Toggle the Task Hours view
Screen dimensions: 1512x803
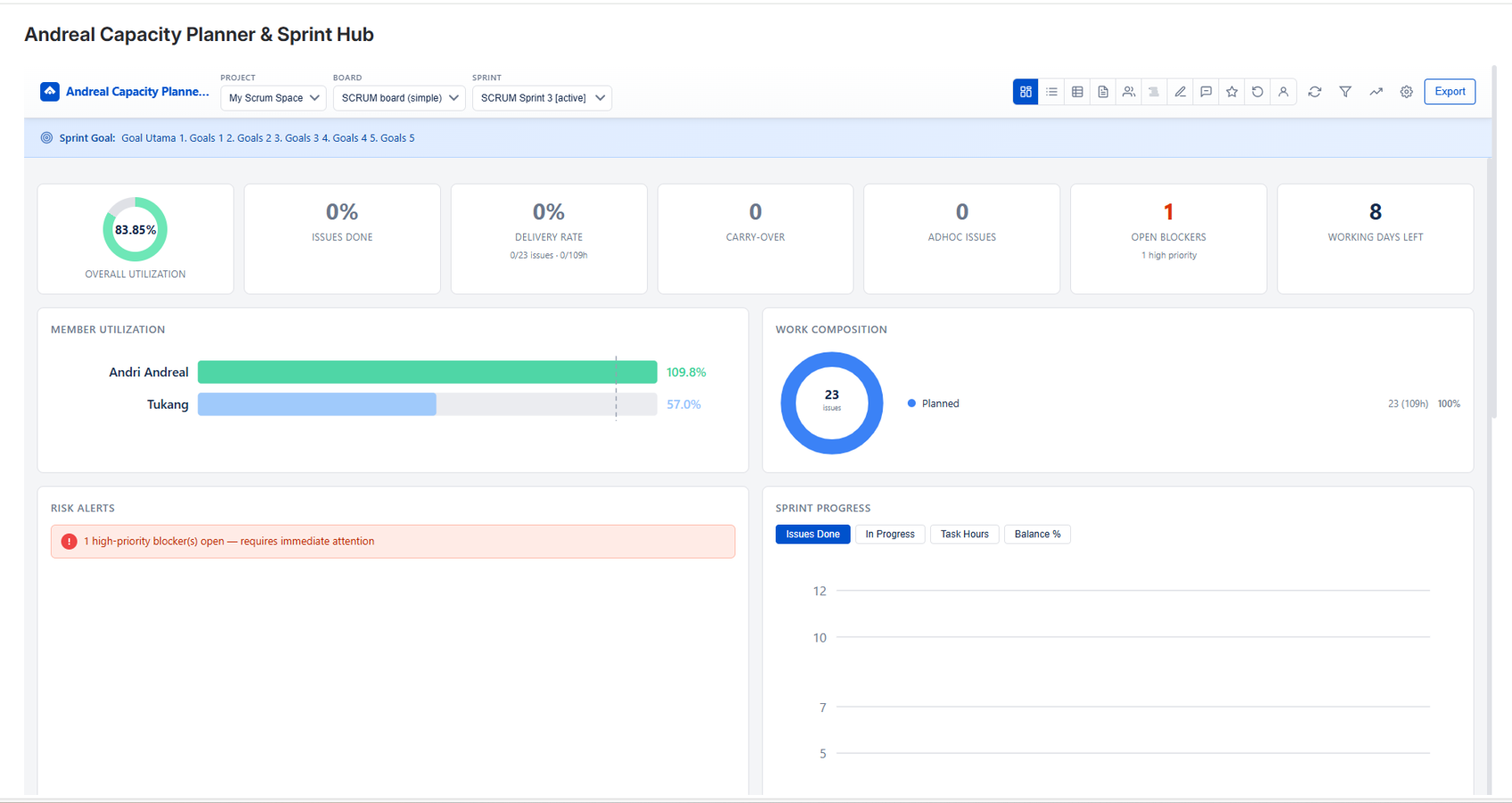pyautogui.click(x=964, y=534)
